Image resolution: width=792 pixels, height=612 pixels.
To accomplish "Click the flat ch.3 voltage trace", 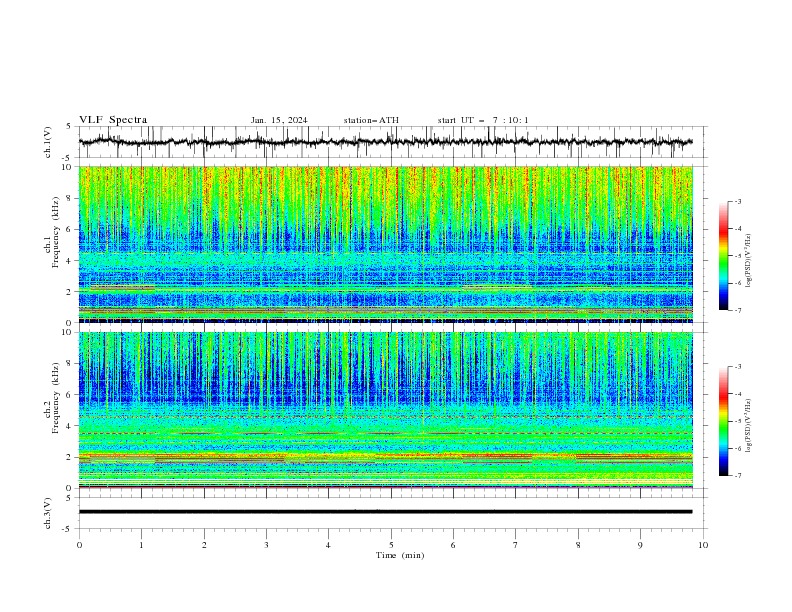I will pos(385,512).
